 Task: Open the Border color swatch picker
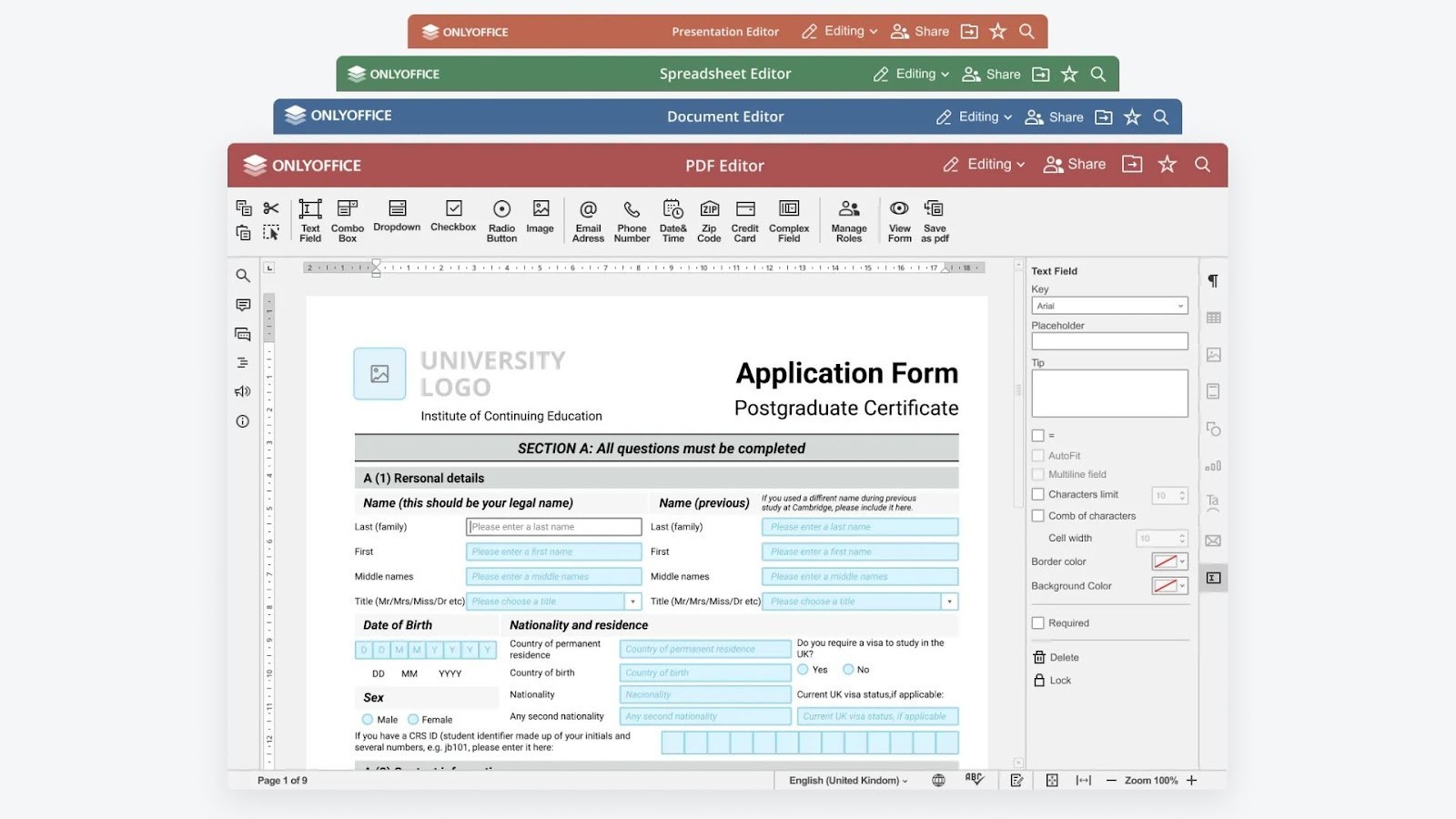pyautogui.click(x=1168, y=561)
